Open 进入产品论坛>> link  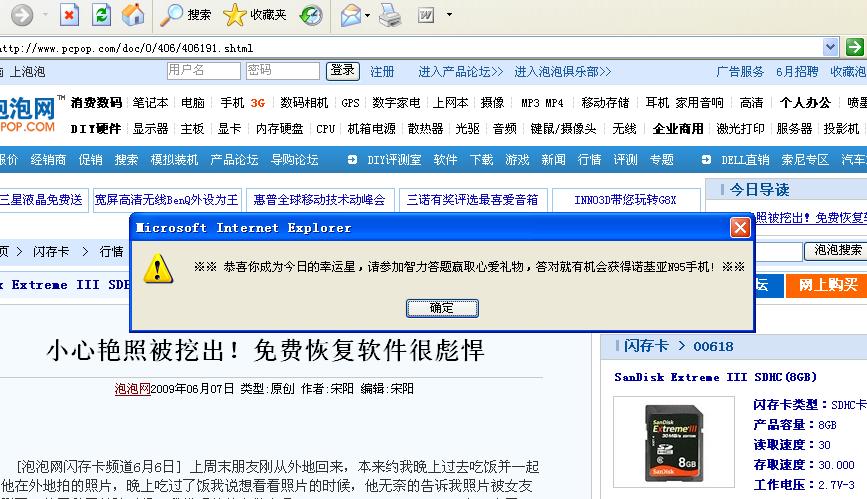tap(461, 72)
